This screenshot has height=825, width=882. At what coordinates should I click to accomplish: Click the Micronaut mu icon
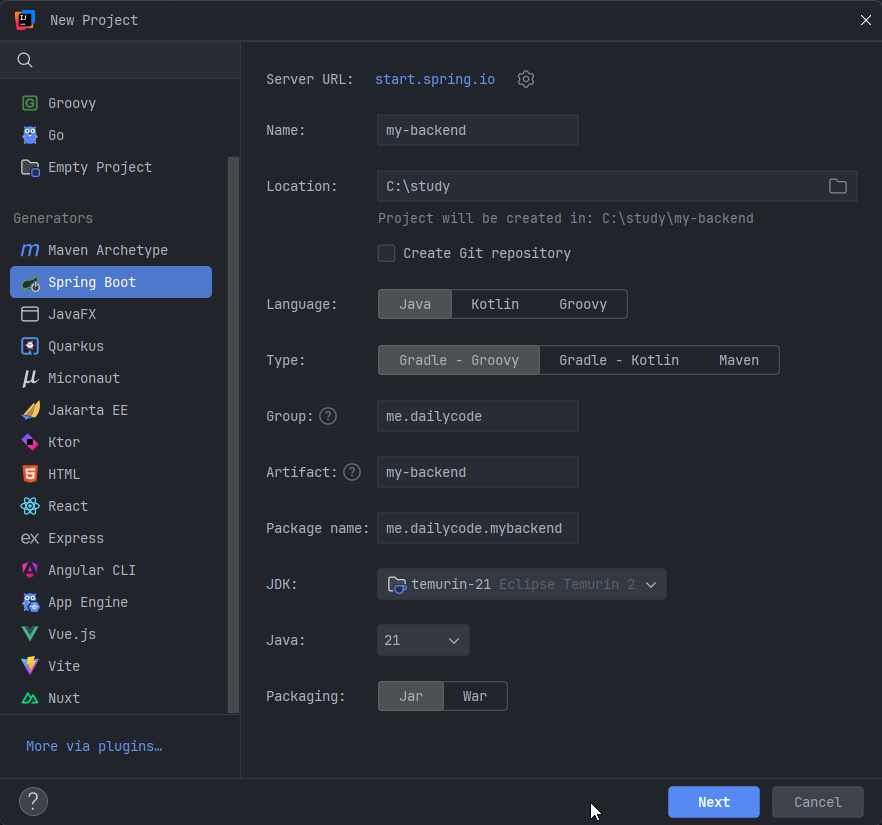click(30, 378)
